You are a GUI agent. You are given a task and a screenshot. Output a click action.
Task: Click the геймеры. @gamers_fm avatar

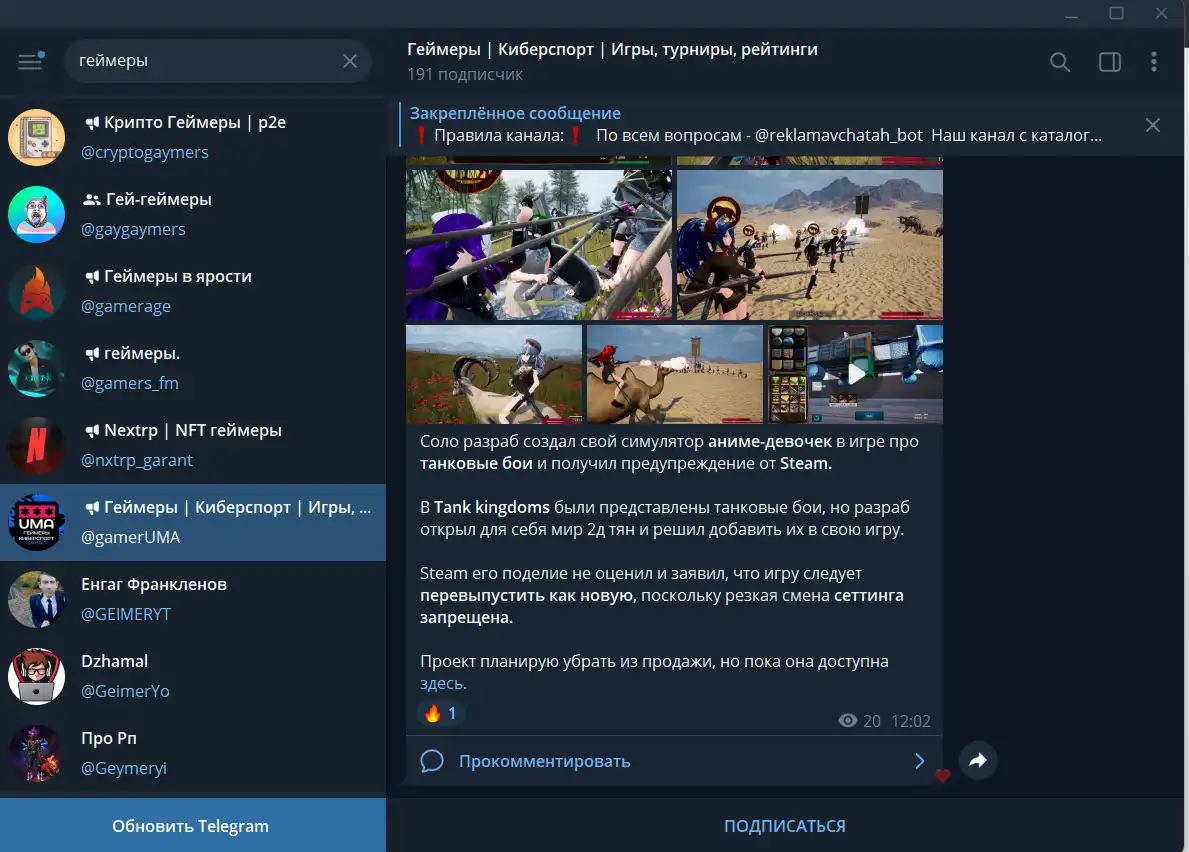[36, 368]
